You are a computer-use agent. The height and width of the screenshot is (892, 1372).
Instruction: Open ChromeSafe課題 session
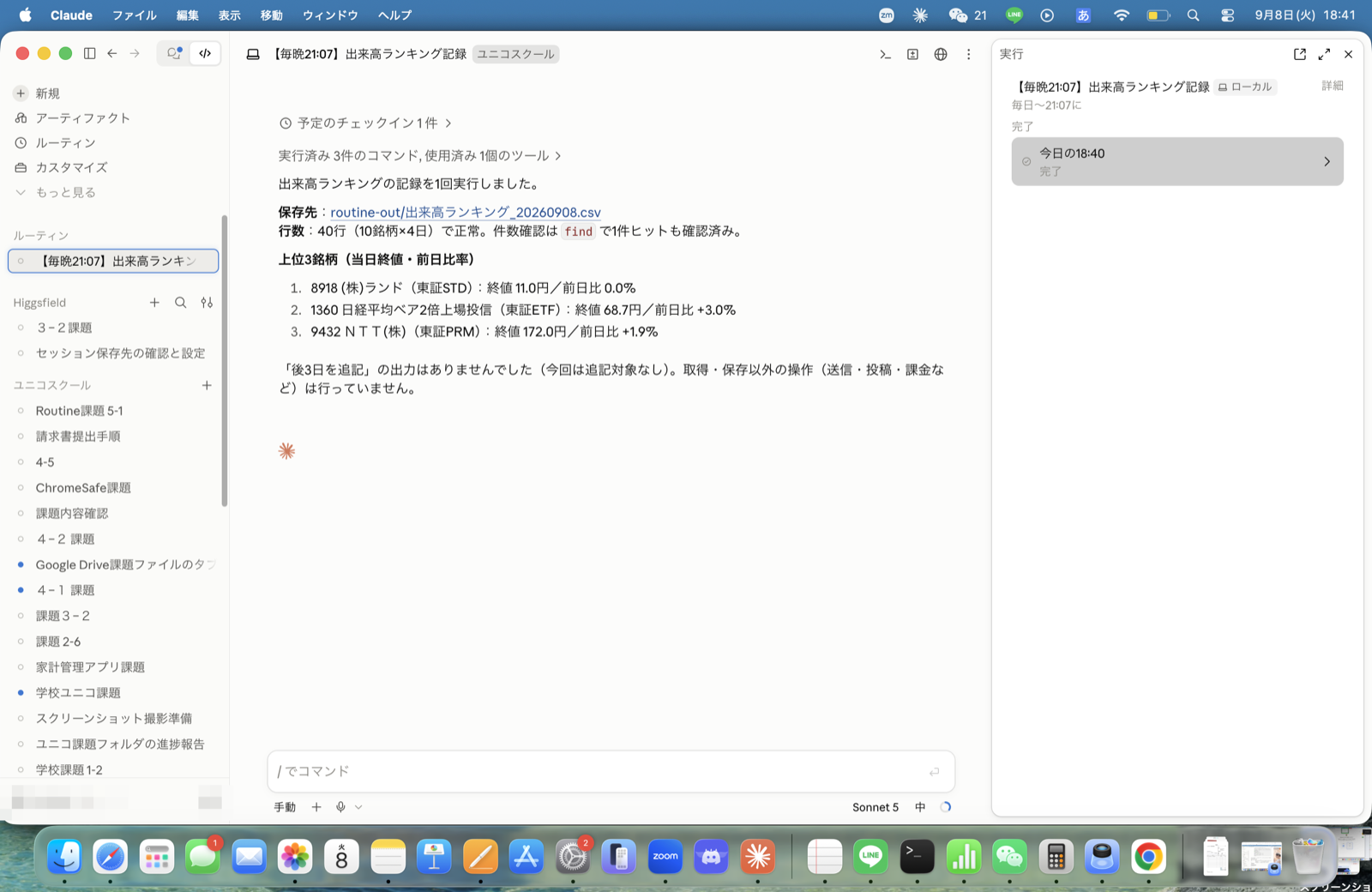[x=83, y=488]
